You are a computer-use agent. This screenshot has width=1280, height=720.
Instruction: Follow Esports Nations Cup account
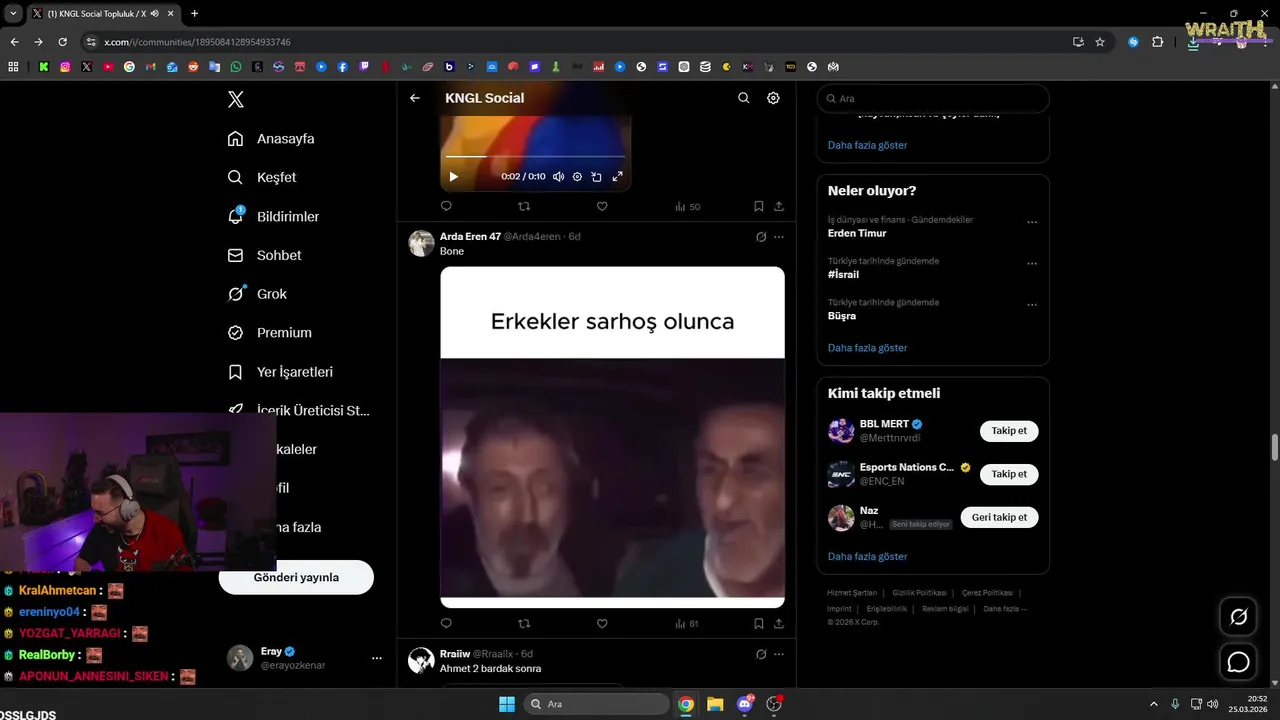tap(1009, 474)
